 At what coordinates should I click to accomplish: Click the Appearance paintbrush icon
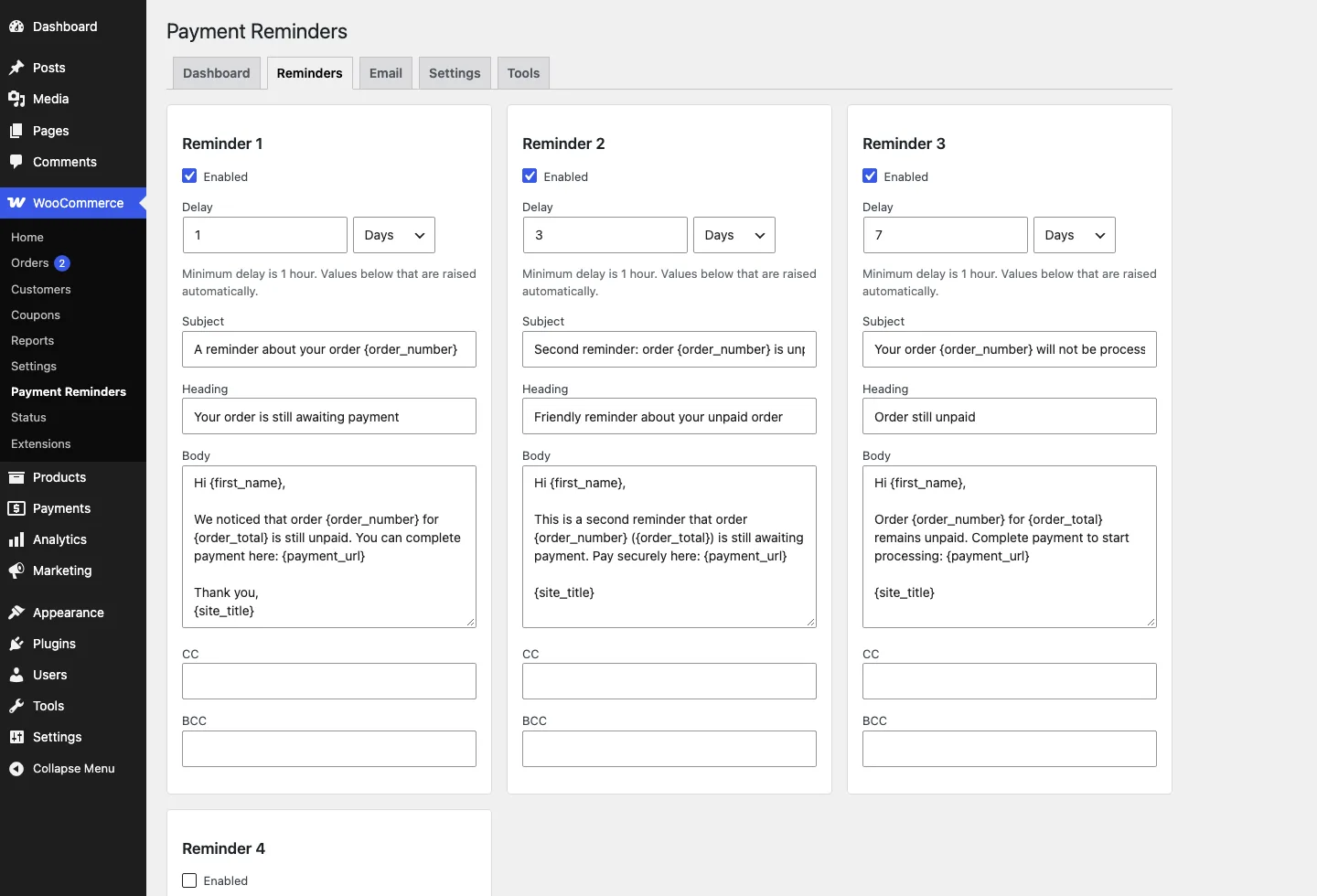[x=16, y=613]
